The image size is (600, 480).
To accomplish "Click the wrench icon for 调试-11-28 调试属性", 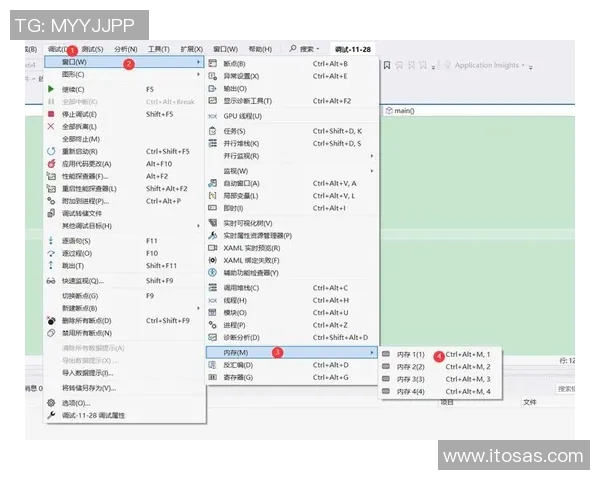I will point(51,415).
